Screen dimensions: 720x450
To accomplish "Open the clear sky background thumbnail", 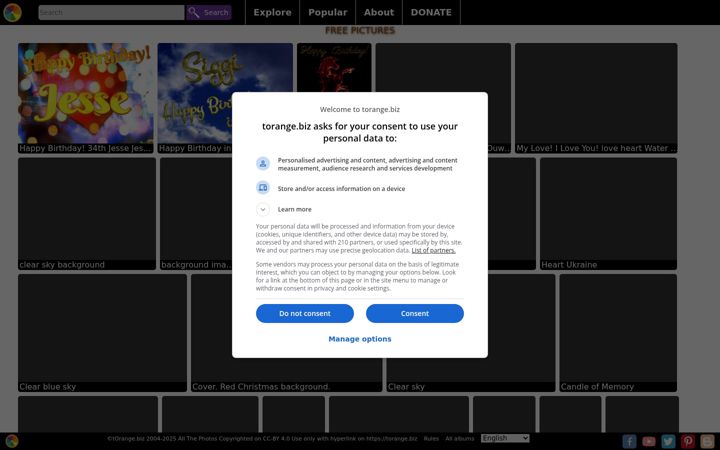I will [87, 214].
